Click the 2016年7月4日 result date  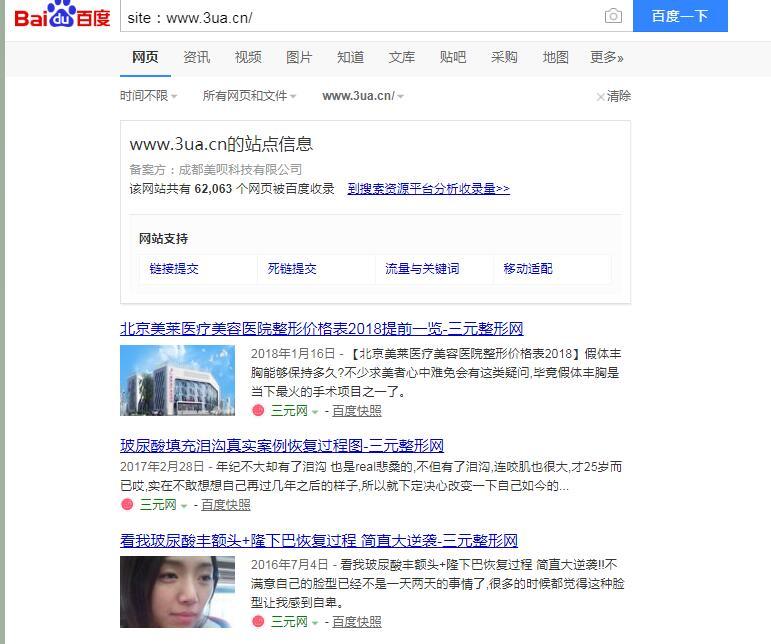tap(290, 564)
